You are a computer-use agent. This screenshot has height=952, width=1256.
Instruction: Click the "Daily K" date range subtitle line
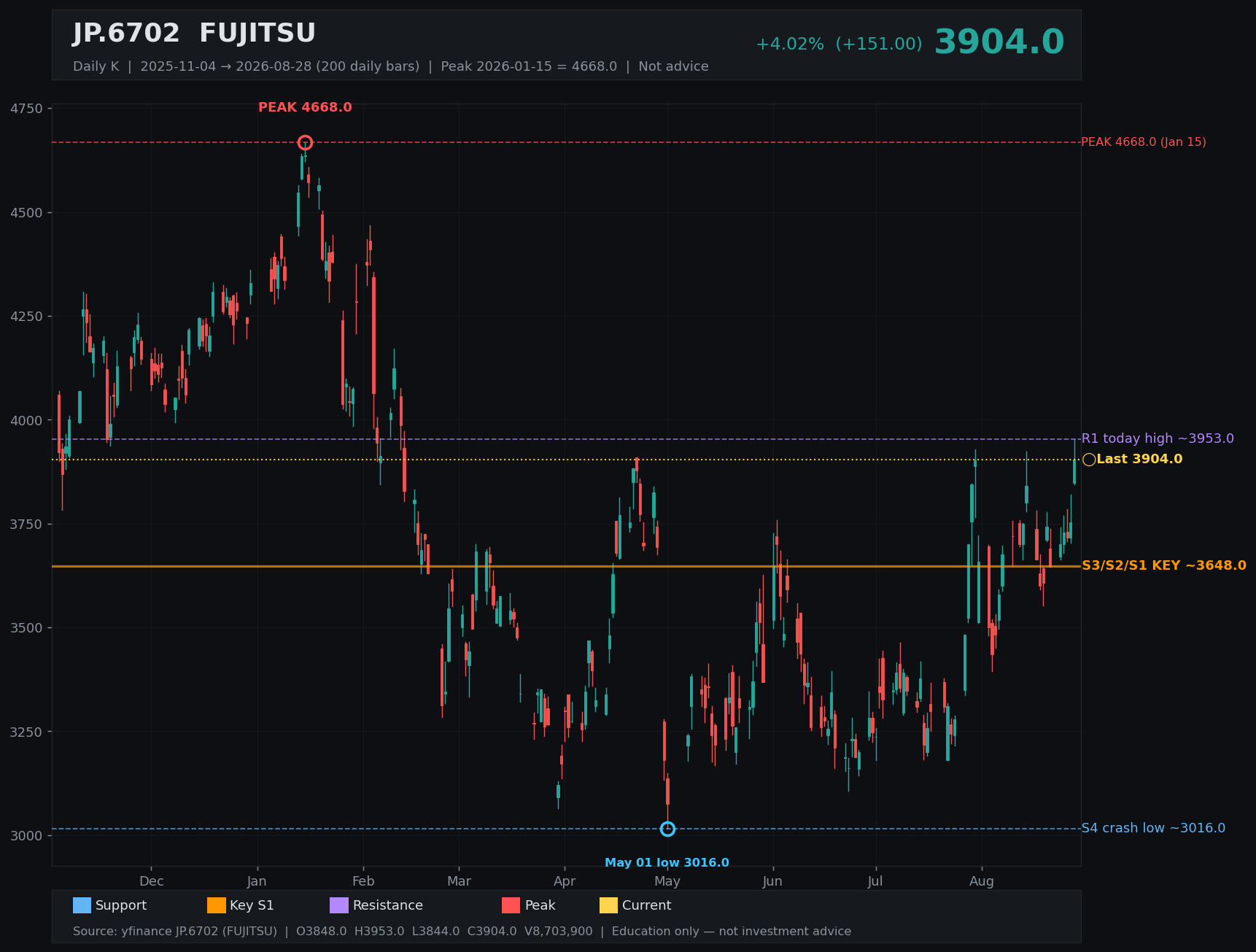(391, 66)
